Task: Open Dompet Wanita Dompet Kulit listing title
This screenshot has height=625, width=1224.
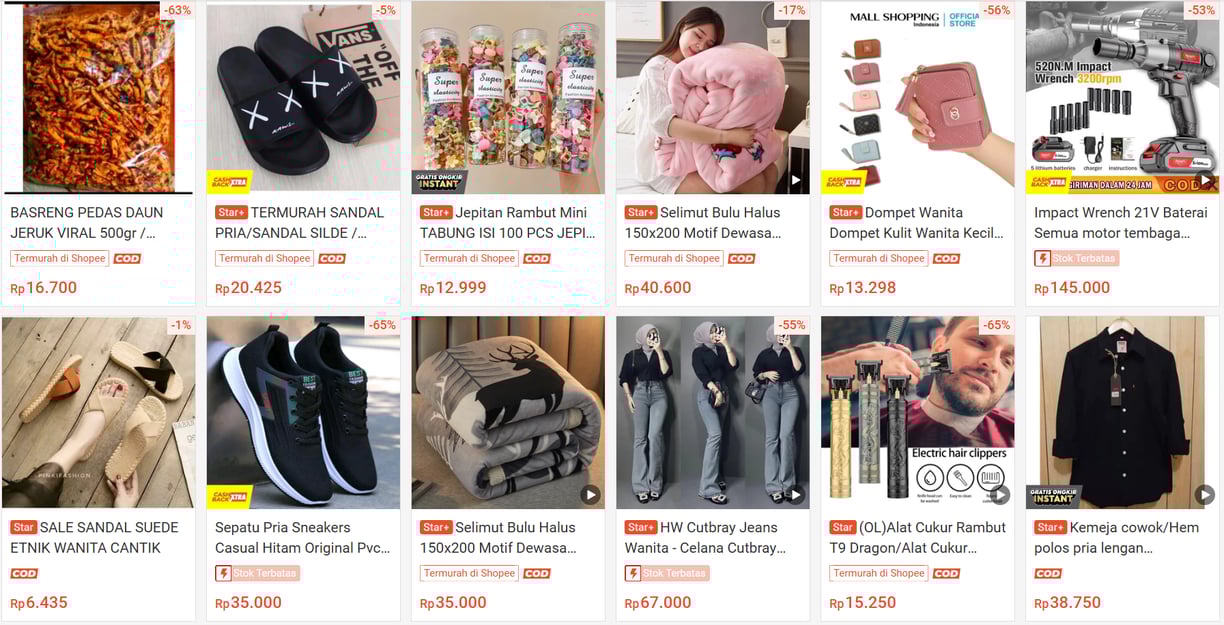Action: point(916,222)
